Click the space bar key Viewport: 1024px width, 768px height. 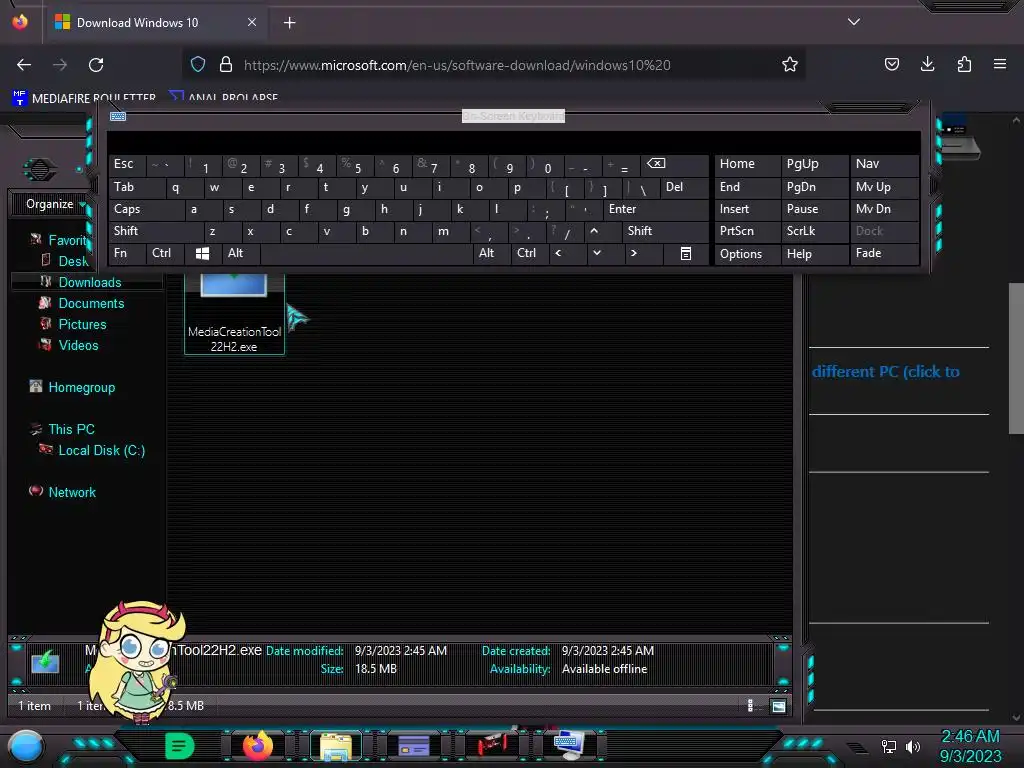tap(366, 253)
